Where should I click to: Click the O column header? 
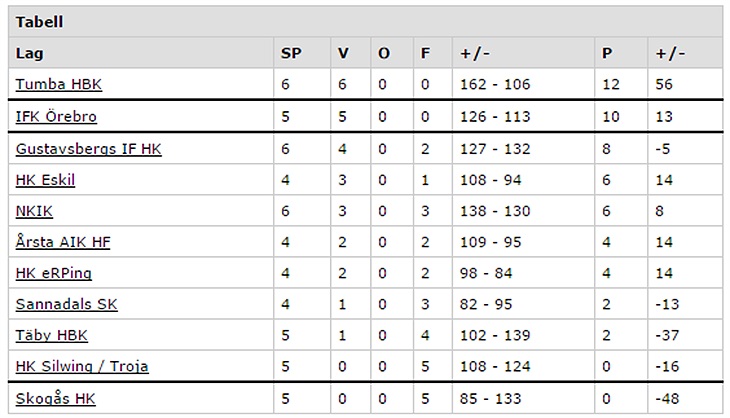[384, 53]
